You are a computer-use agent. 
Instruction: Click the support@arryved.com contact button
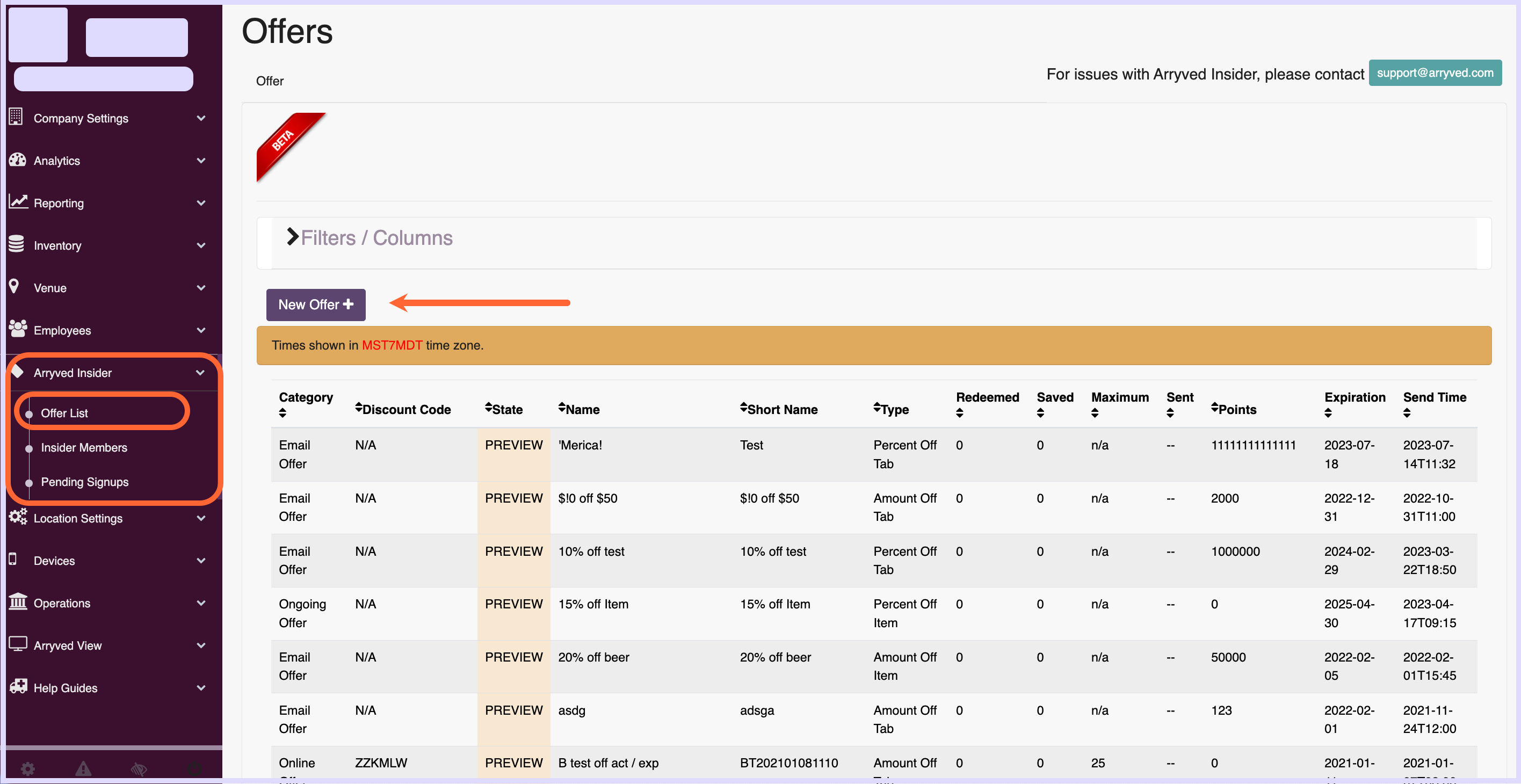click(1435, 72)
